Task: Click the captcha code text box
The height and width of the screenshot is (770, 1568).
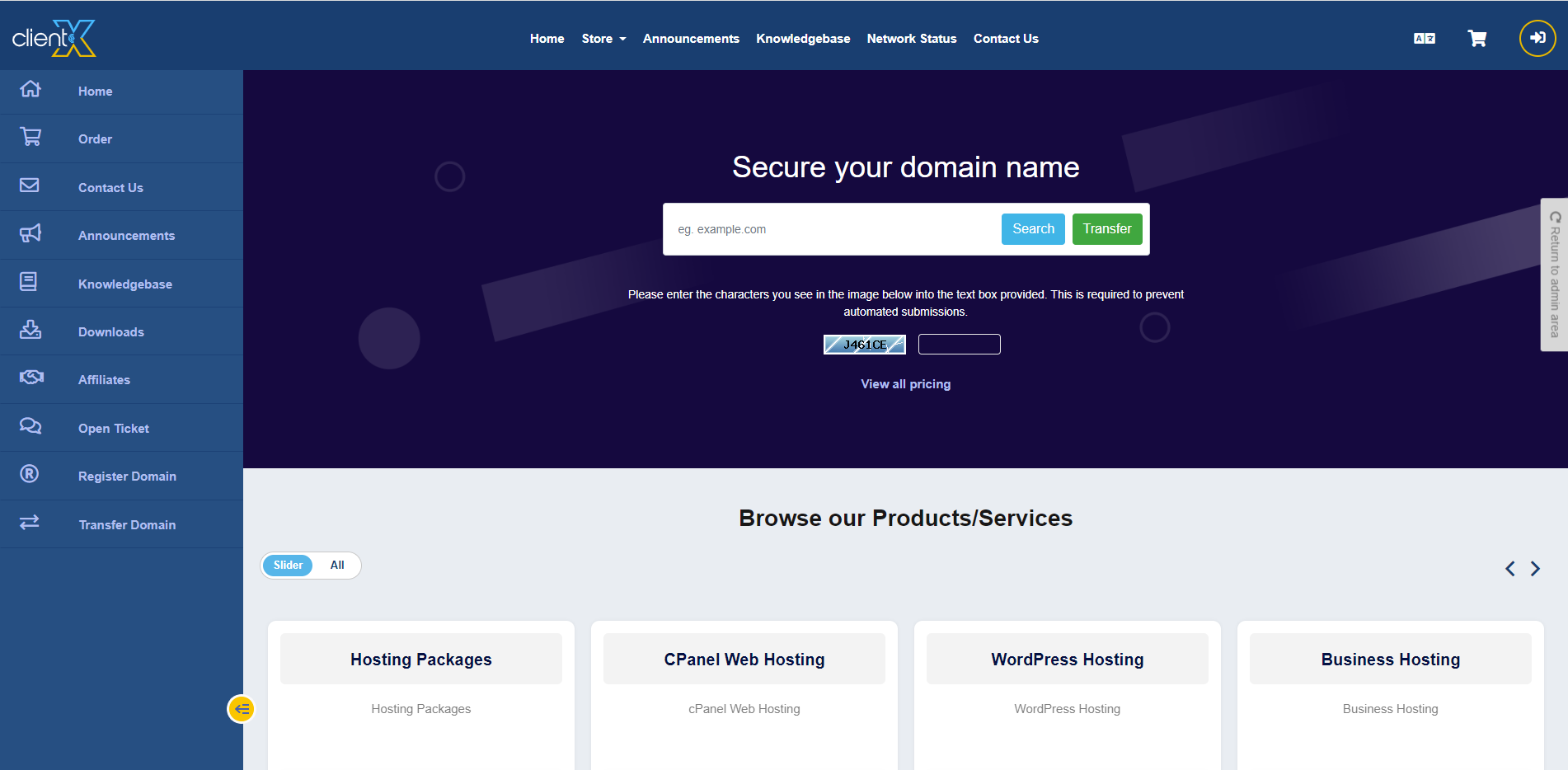Action: click(959, 345)
